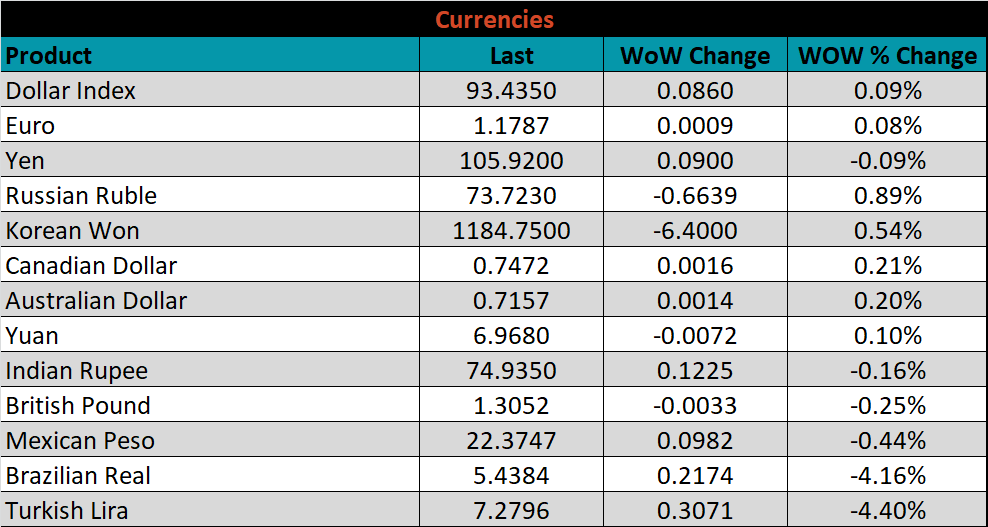Select Australian Dollar percent change 0.20%

point(887,301)
